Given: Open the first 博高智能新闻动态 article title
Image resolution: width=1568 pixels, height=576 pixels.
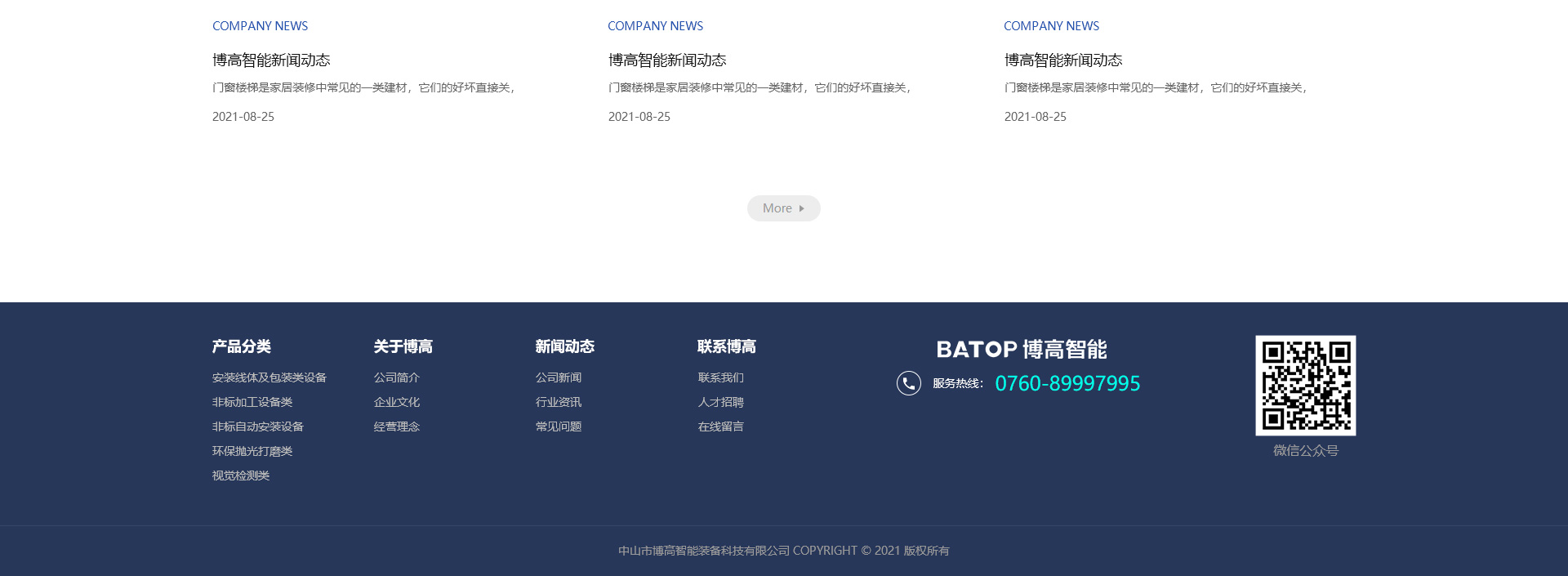Looking at the screenshot, I should click(x=271, y=60).
